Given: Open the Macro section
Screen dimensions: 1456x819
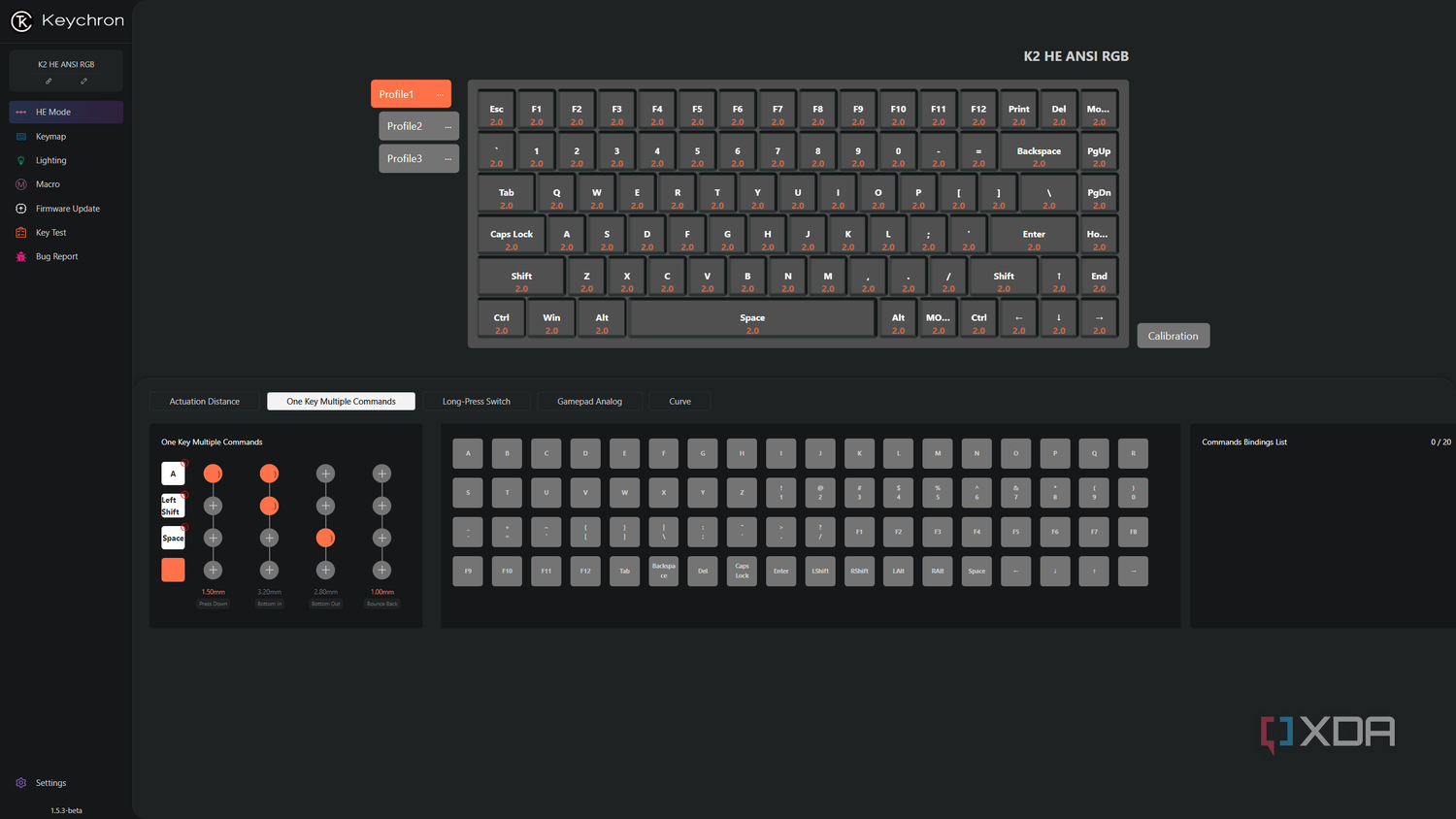Looking at the screenshot, I should 66,184.
